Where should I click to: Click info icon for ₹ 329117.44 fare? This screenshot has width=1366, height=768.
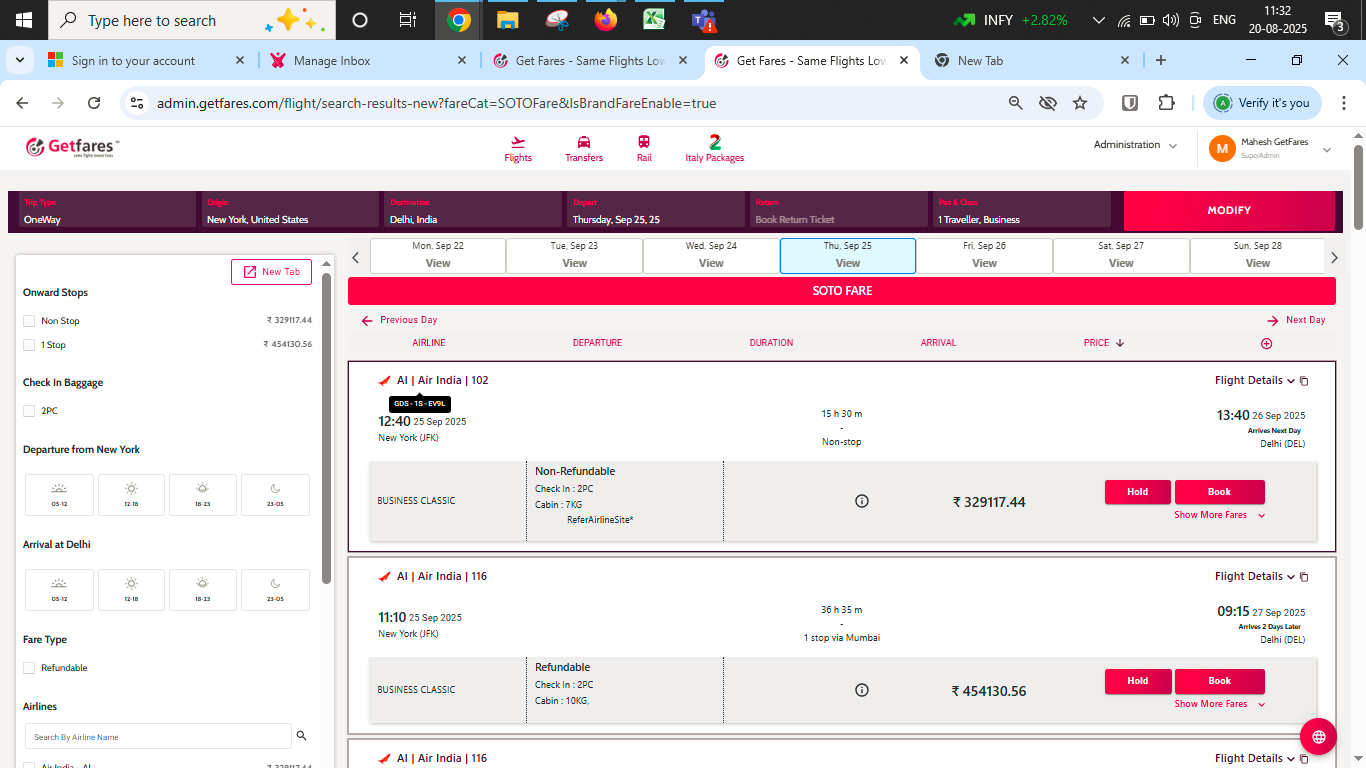[x=862, y=501]
